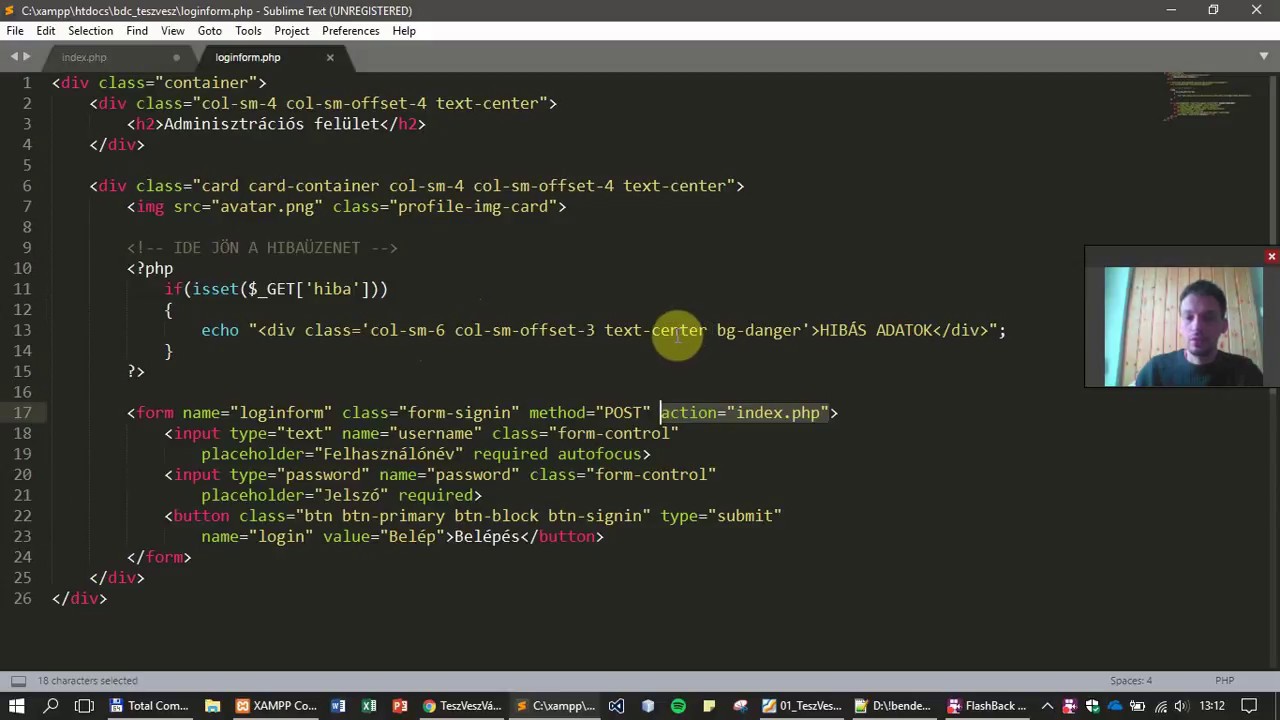
Task: Click line number 17 in gutter
Action: point(21,413)
